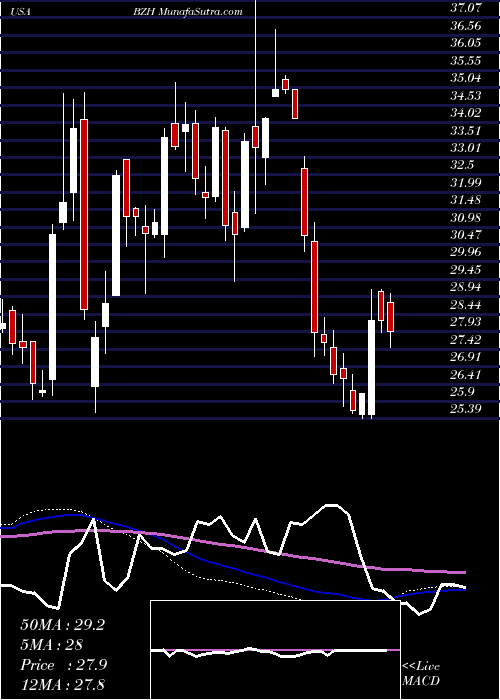Click the 32.5 price level label
This screenshot has height=700, width=500.
click(463, 165)
